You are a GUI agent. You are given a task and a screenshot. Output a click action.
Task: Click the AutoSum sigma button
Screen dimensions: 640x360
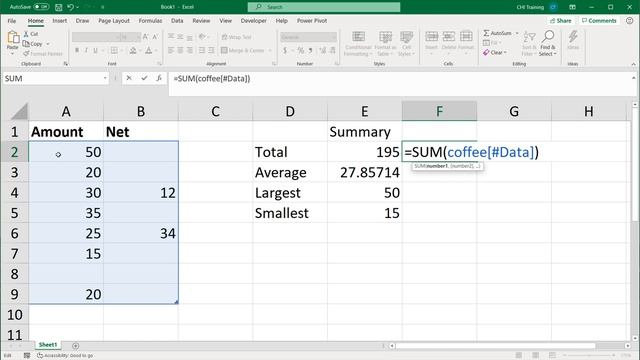(497, 33)
